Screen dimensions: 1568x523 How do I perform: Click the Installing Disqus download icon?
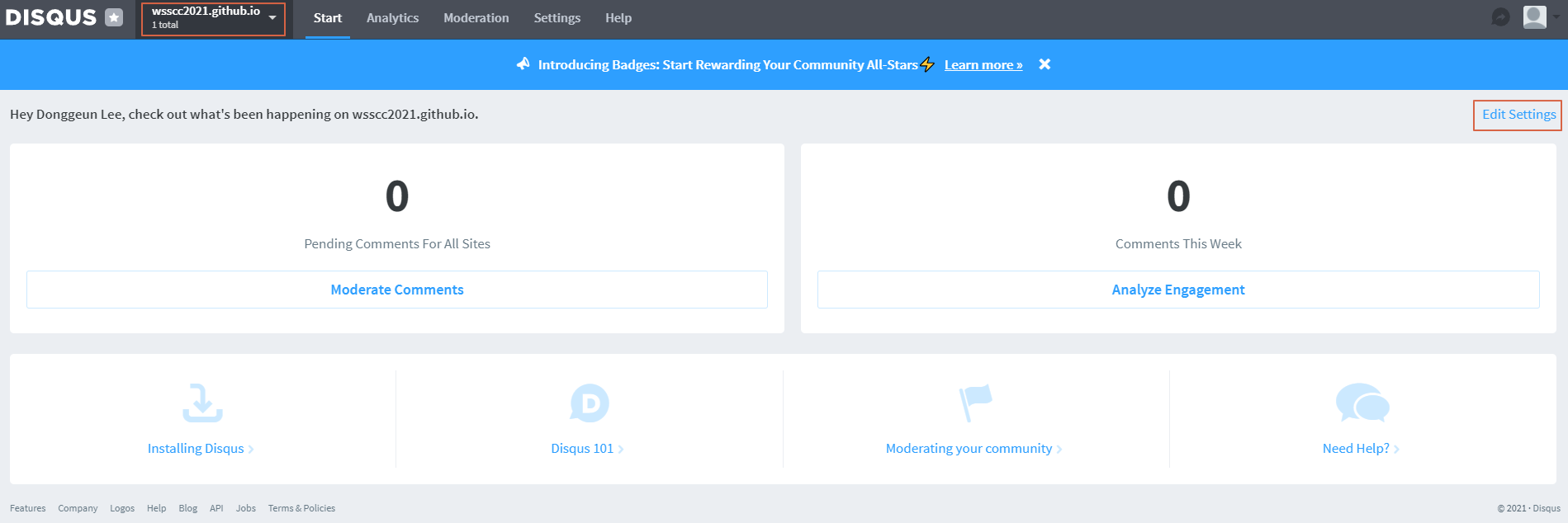coord(202,403)
